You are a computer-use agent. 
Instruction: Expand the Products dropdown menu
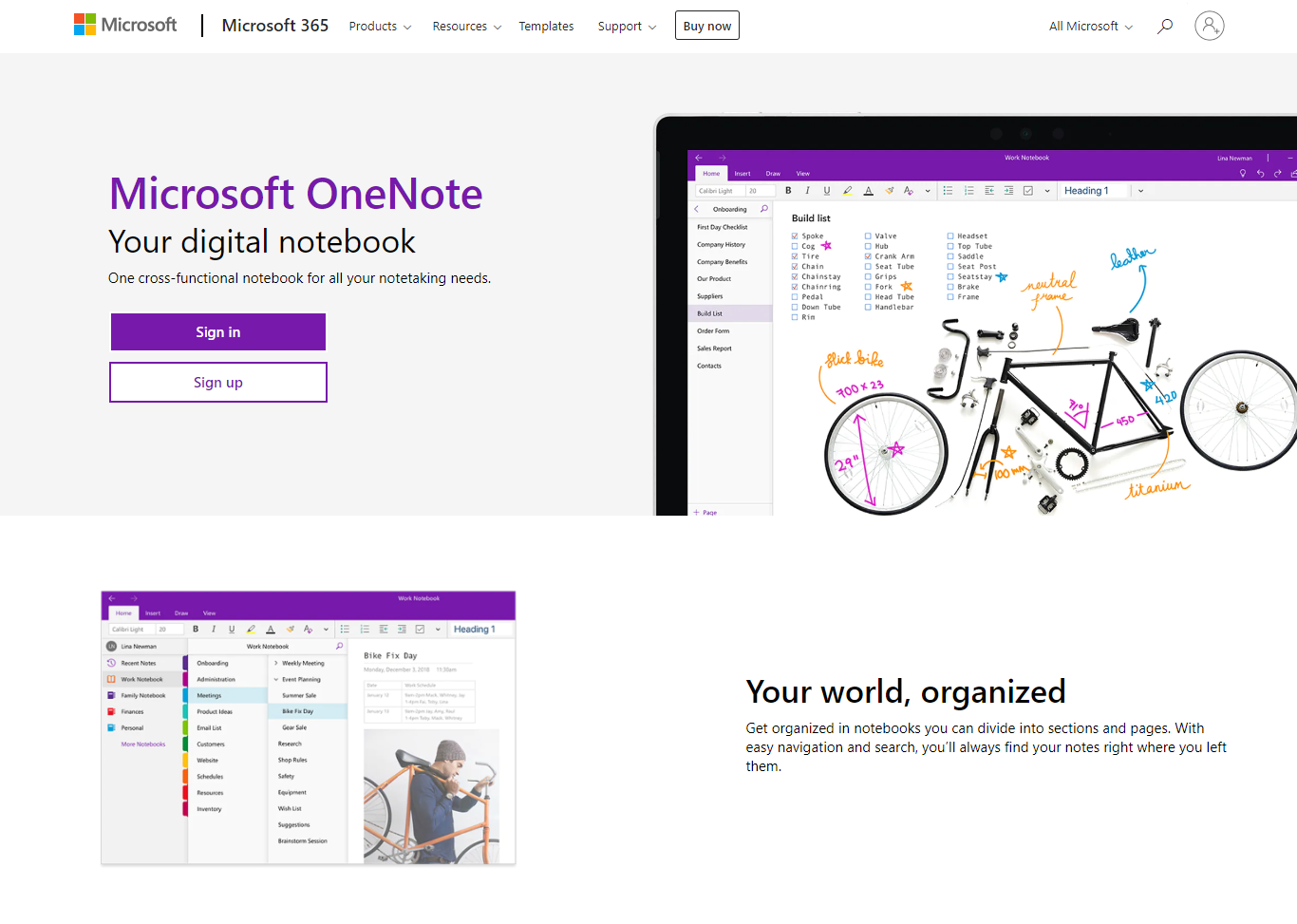tap(380, 27)
